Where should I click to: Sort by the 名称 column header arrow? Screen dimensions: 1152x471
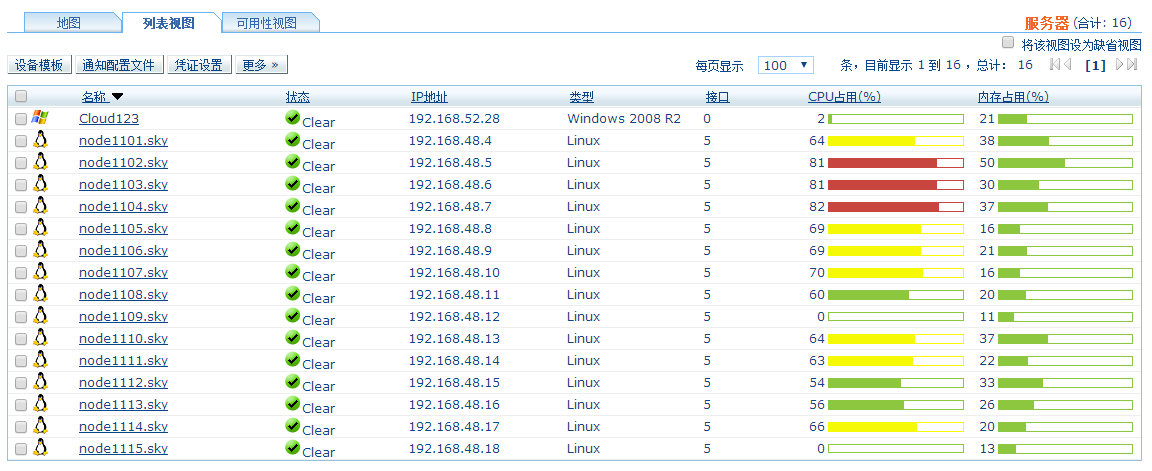coord(117,97)
